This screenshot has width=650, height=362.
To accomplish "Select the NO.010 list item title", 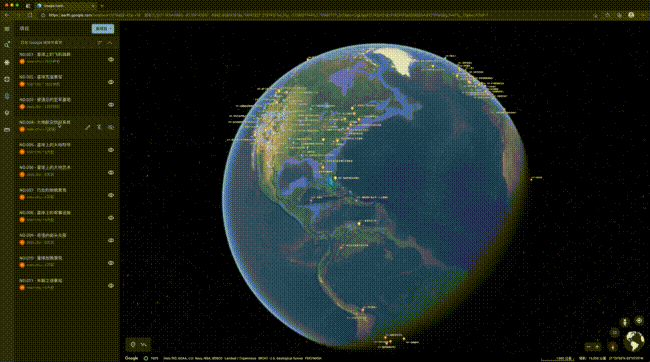I will tap(41, 258).
